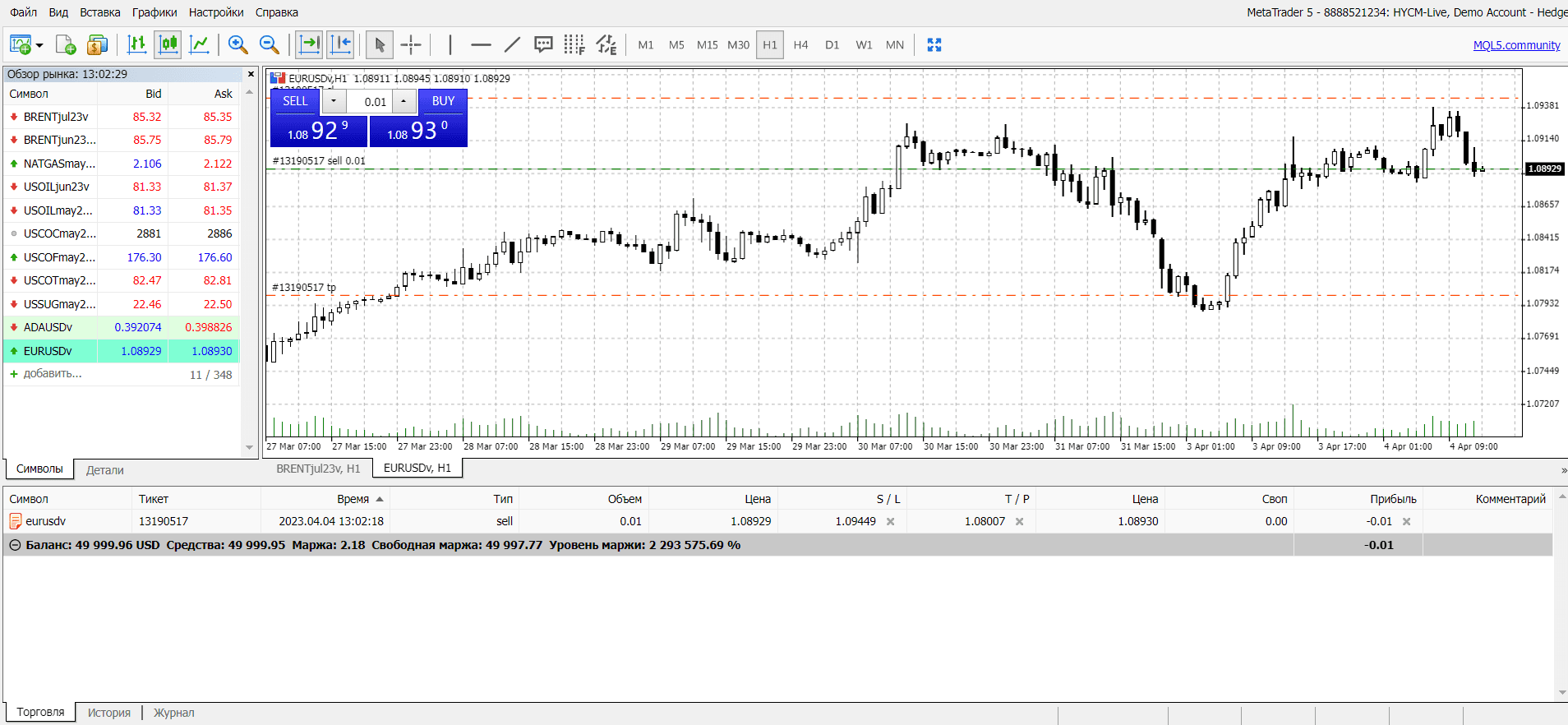Select the crosshair cursor tool

coord(411,45)
